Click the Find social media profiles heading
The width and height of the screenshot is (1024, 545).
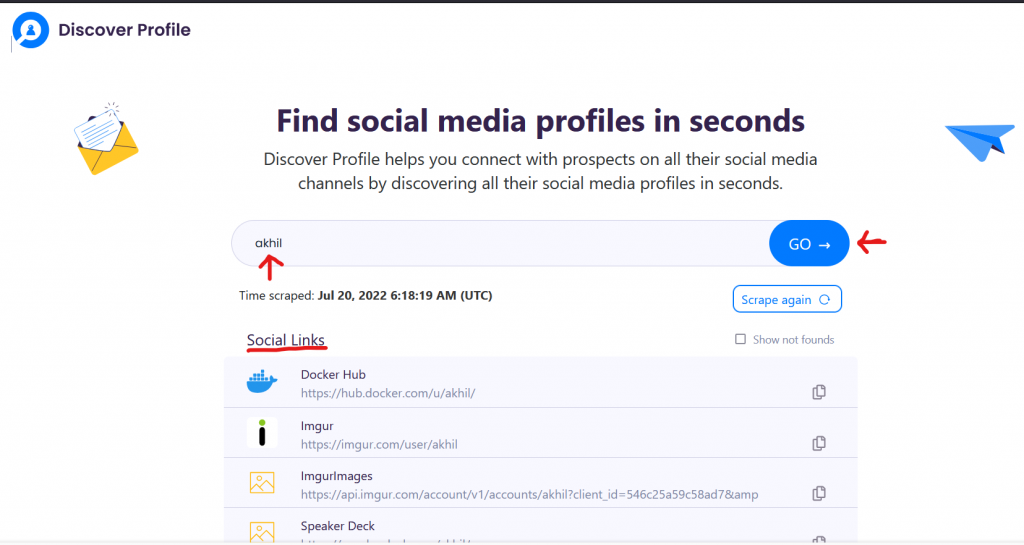(x=541, y=121)
